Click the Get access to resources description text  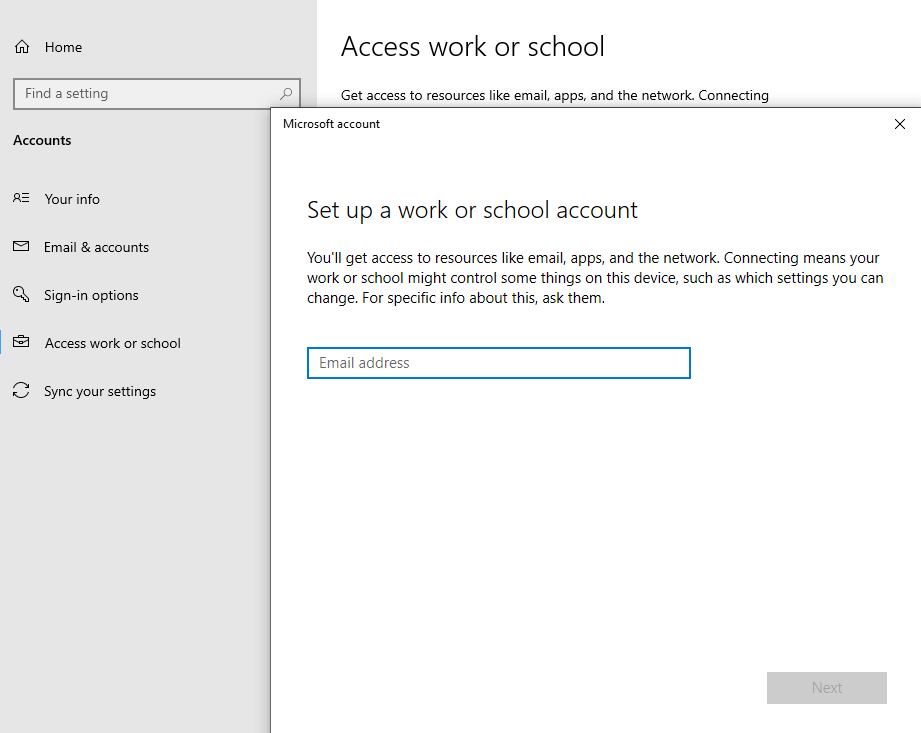click(554, 95)
